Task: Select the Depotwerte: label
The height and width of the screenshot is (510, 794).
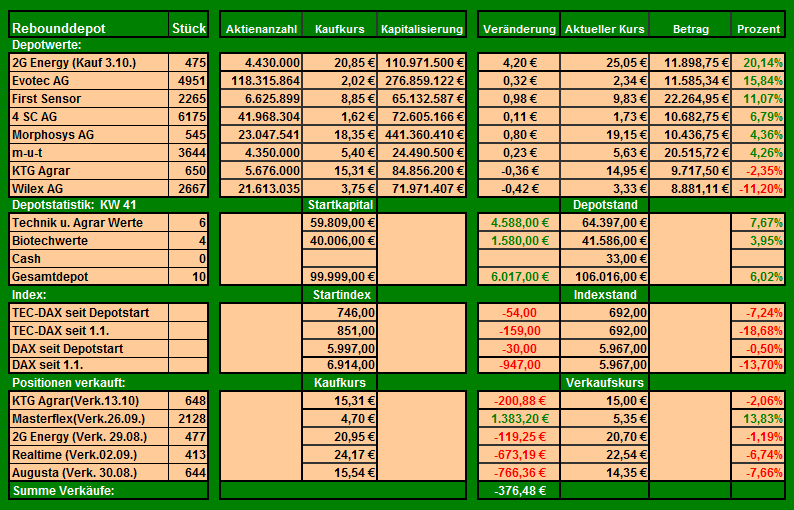Action: coord(47,45)
